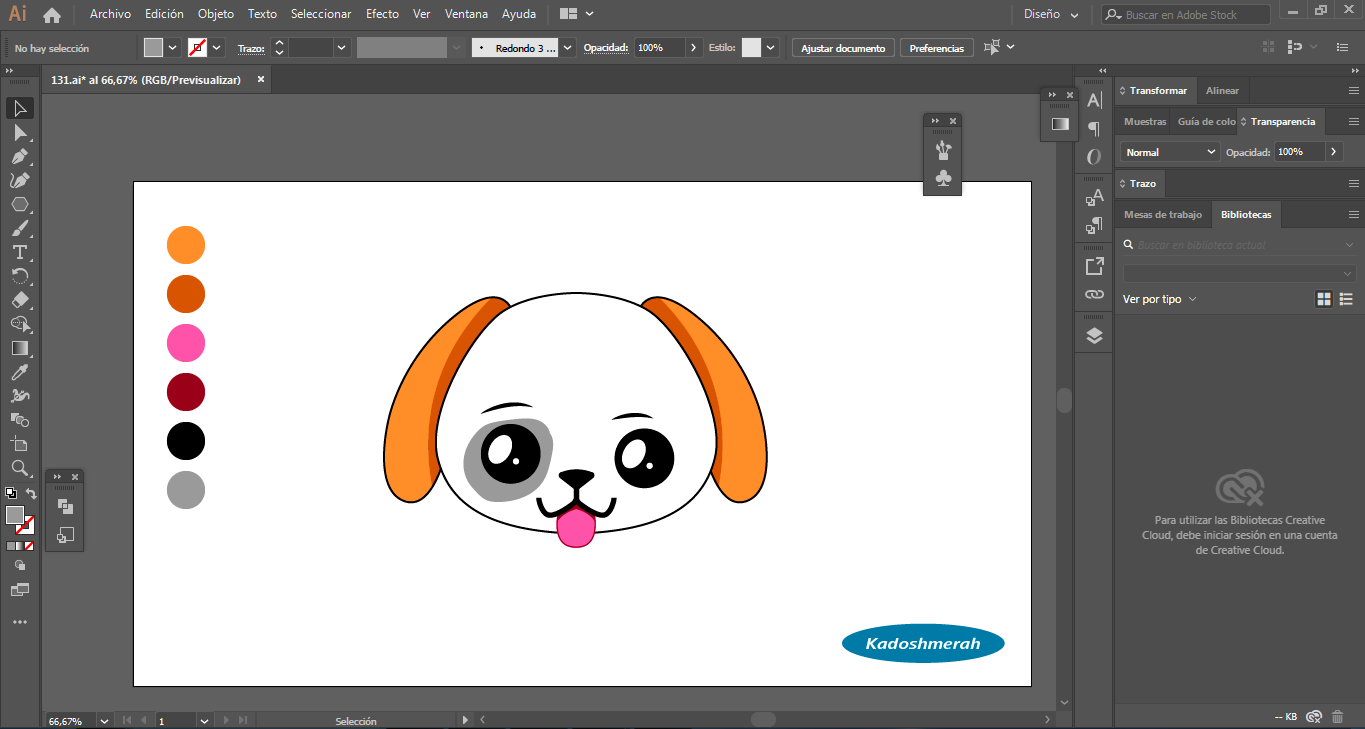Select the Artboard tool
The image size is (1365, 729).
tap(19, 444)
